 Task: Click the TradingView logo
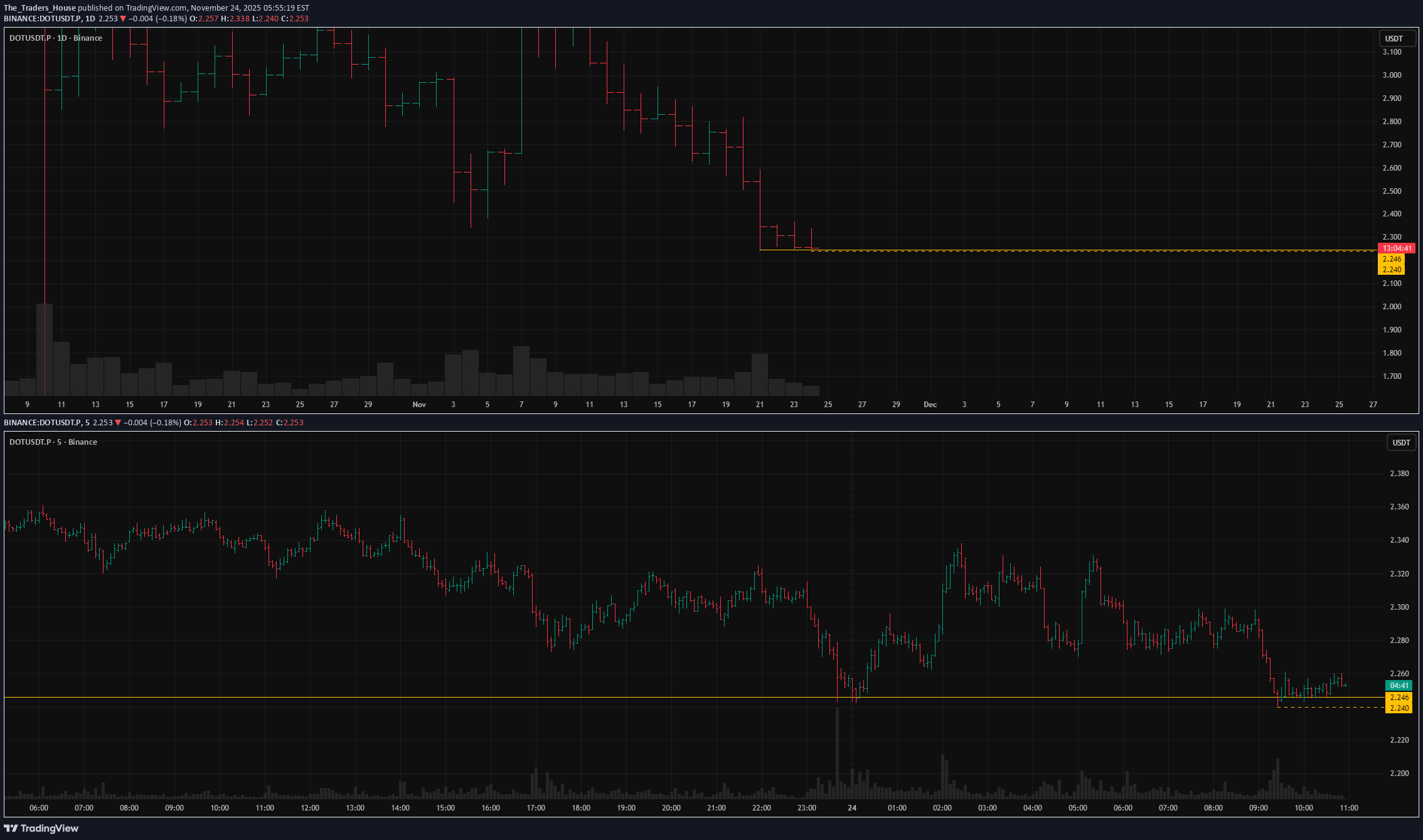click(x=41, y=828)
